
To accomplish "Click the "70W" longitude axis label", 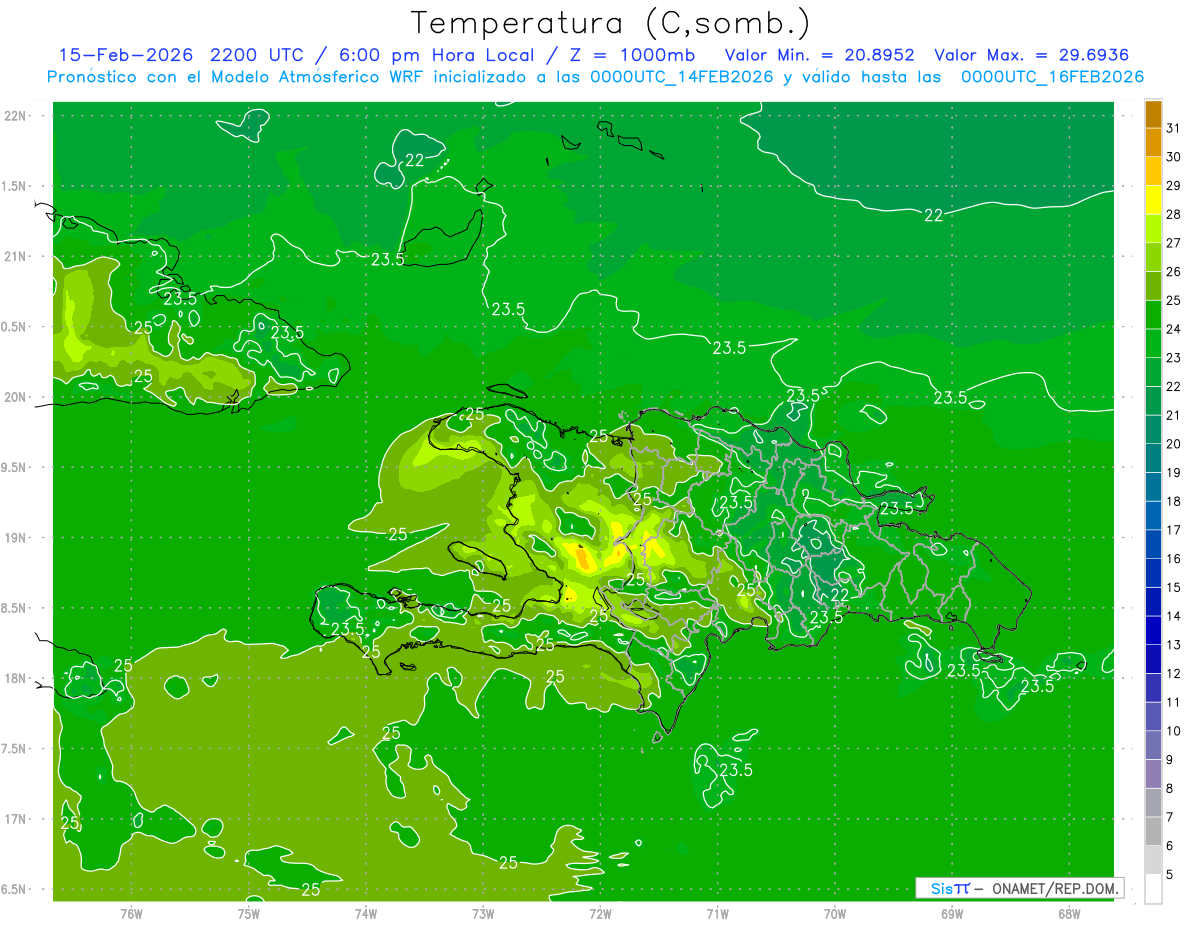I will point(834,914).
